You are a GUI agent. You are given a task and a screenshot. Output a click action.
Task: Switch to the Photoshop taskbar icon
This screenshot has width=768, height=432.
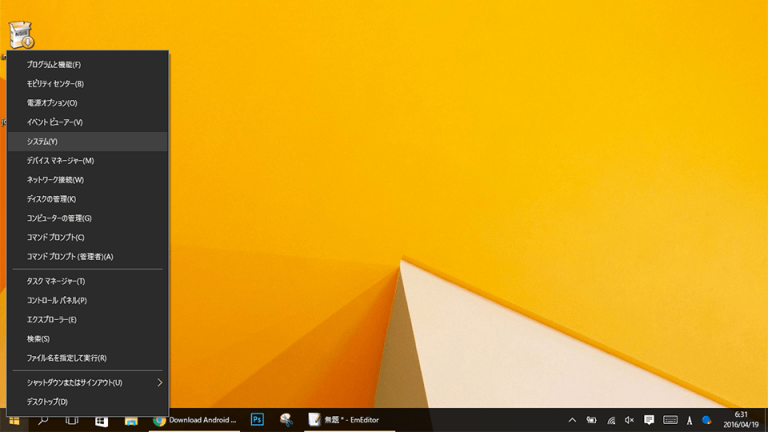click(257, 420)
